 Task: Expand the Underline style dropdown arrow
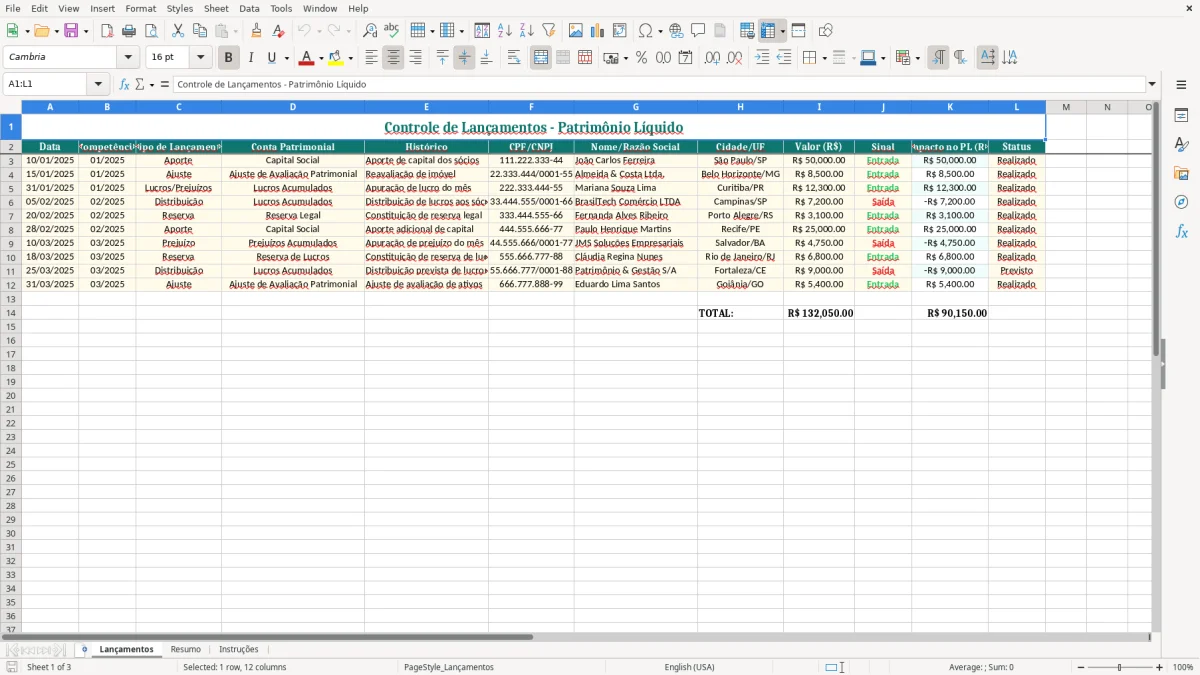[x=286, y=58]
